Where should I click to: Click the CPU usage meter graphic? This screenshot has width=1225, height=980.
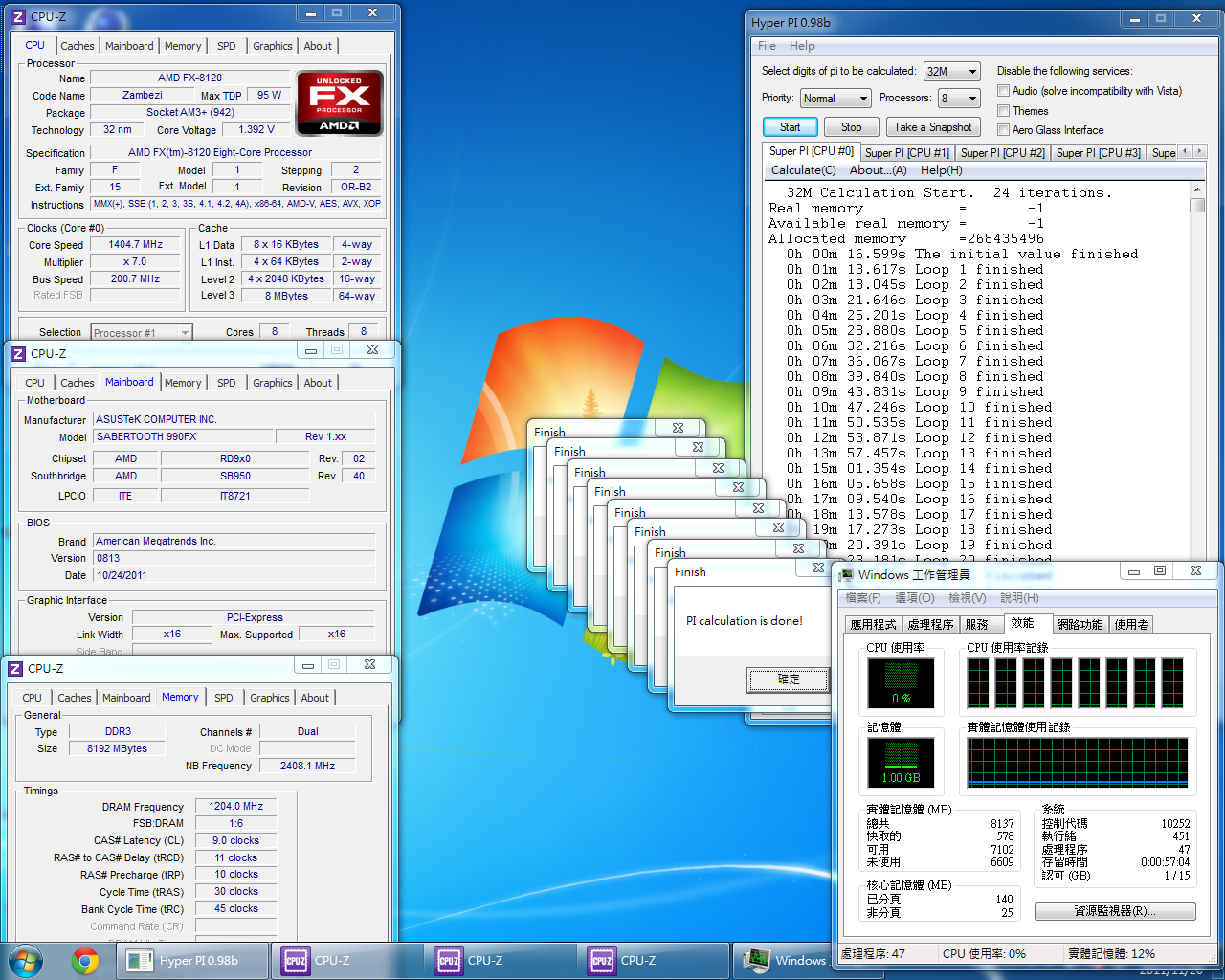click(x=901, y=683)
